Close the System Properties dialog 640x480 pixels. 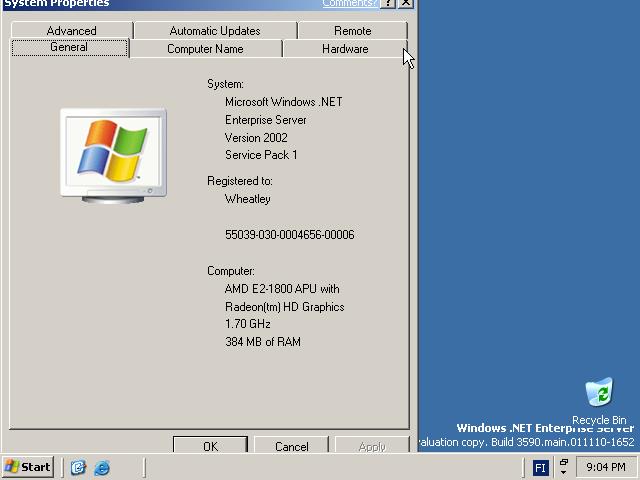click(x=405, y=3)
